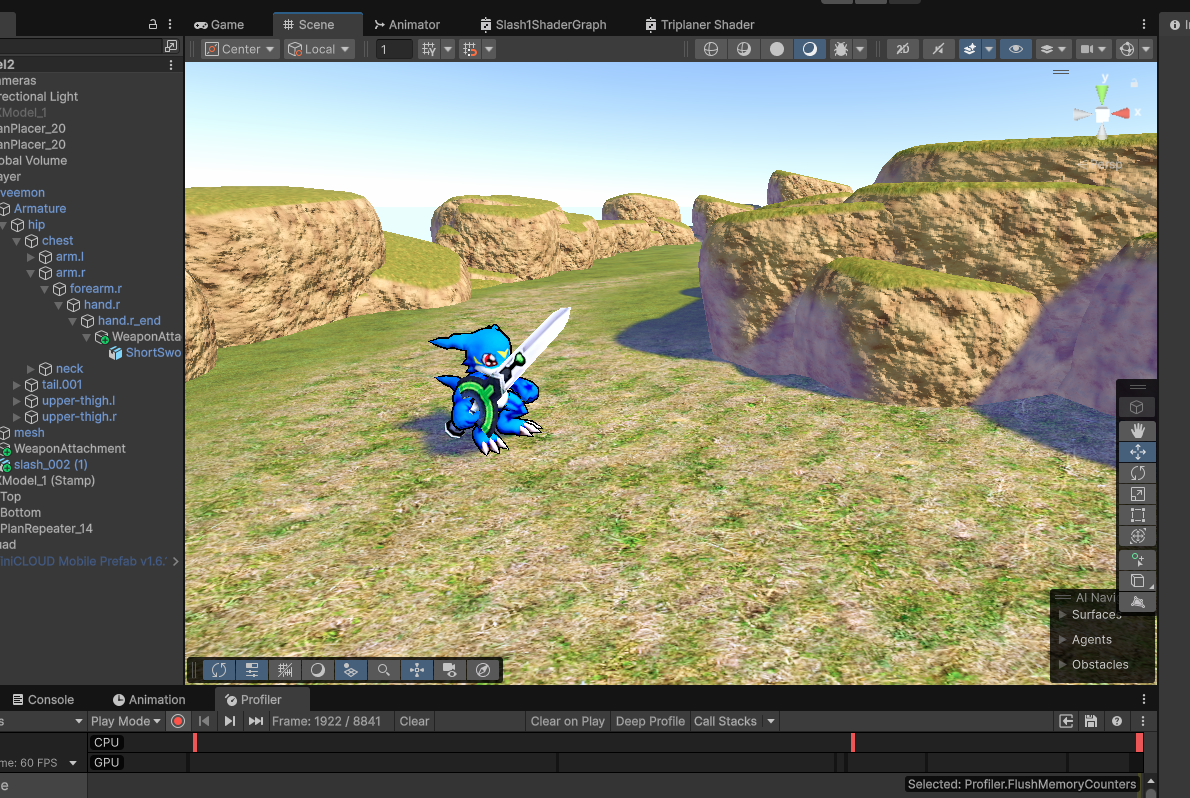1190x798 pixels.
Task: Toggle Deep Profile in profiler
Action: click(650, 721)
